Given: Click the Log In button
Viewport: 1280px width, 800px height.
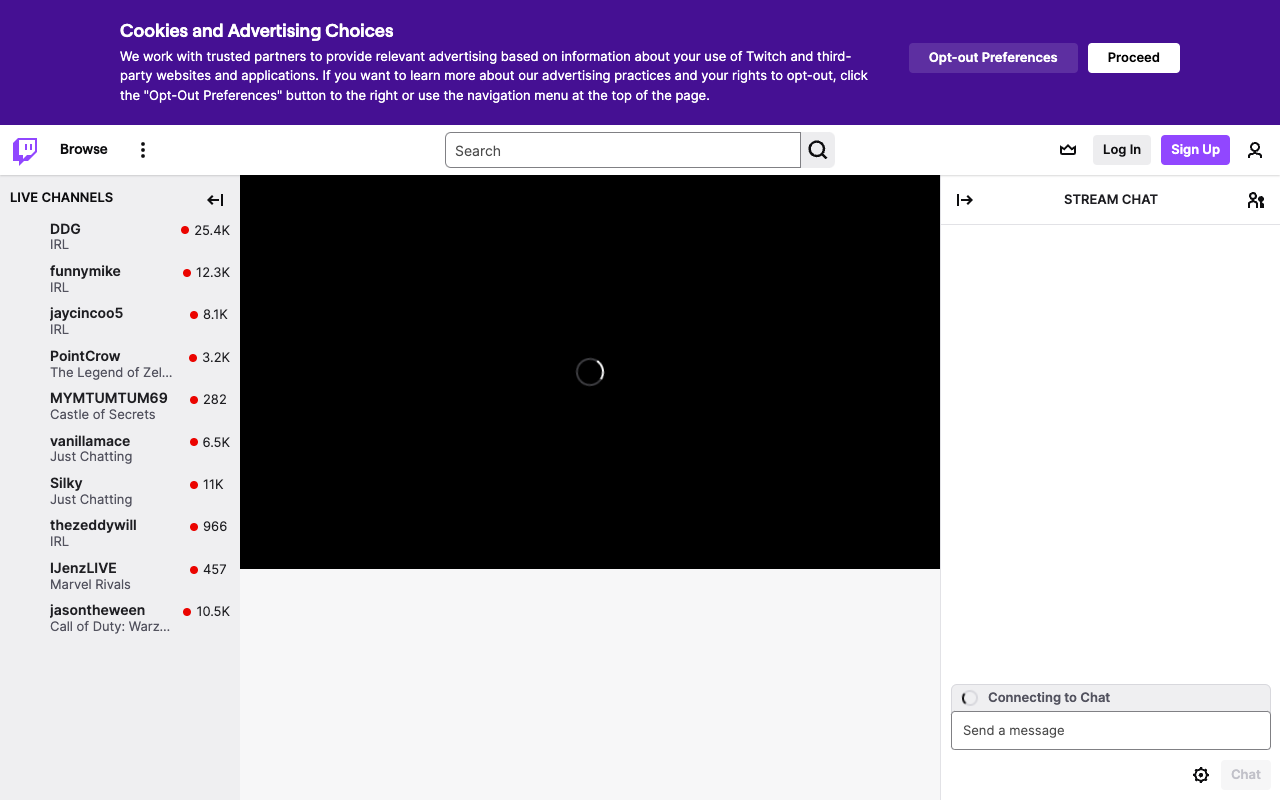Looking at the screenshot, I should 1122,150.
